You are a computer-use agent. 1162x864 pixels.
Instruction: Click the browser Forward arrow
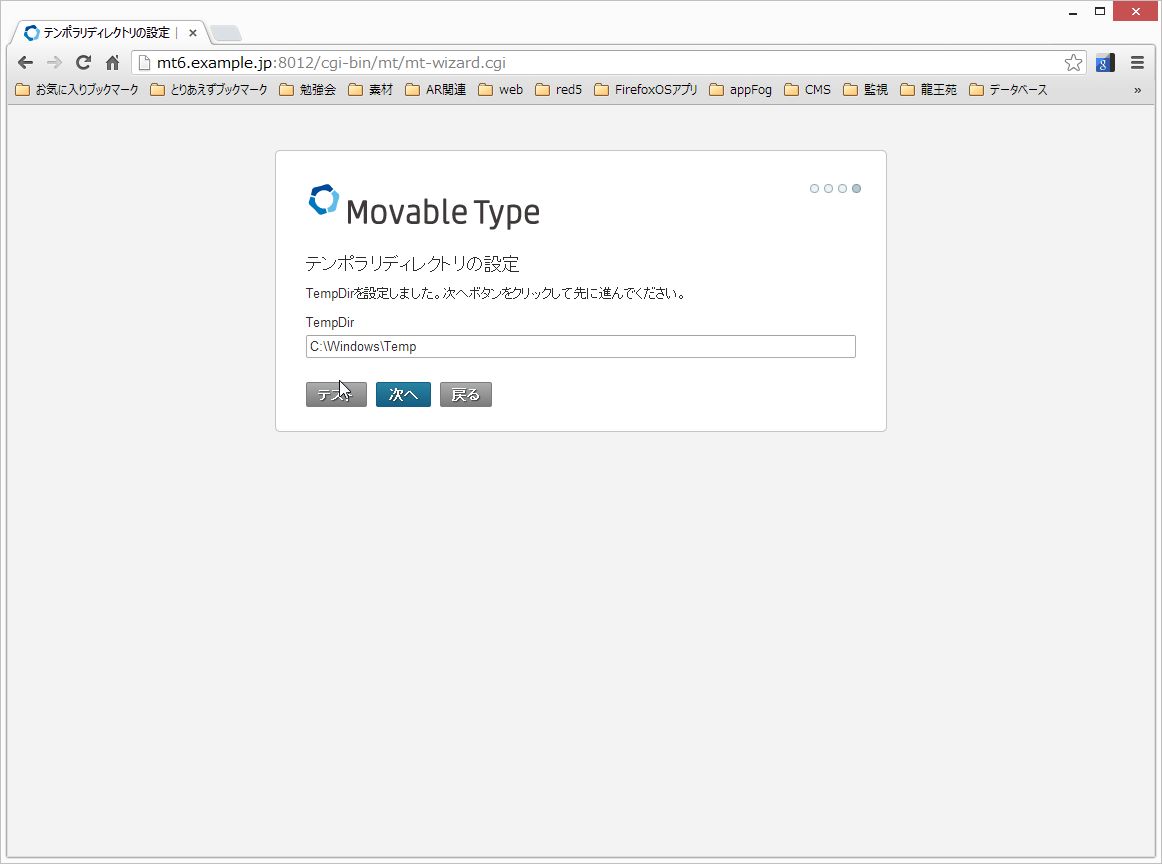coord(54,63)
